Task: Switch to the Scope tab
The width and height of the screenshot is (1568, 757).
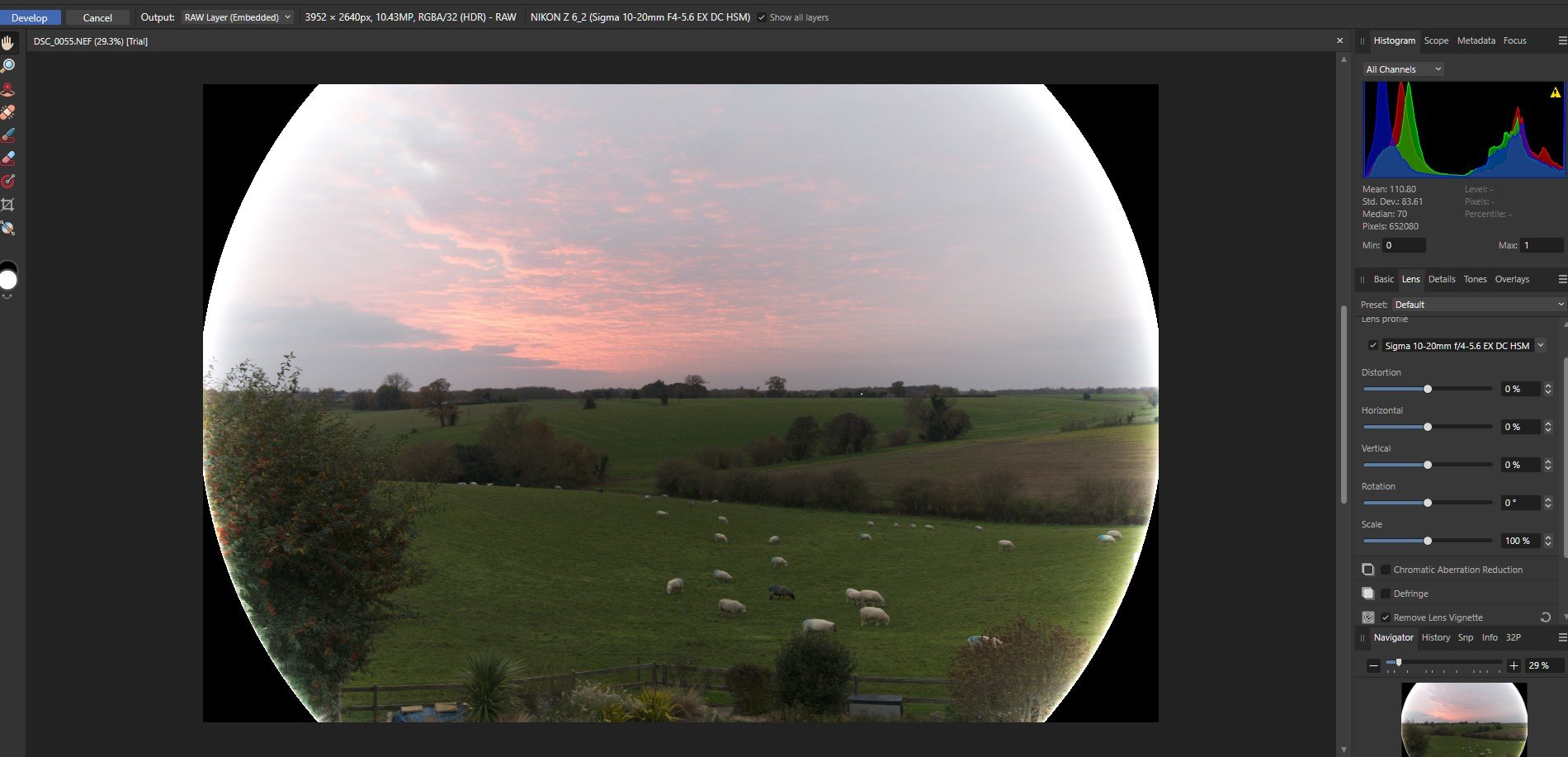Action: coord(1436,40)
